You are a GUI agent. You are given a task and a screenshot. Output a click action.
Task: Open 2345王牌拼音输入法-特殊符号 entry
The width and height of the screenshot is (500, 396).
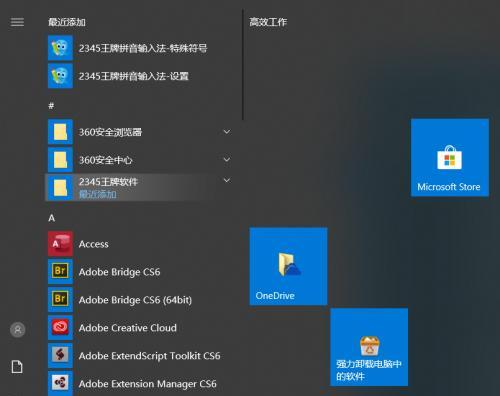pyautogui.click(x=143, y=48)
